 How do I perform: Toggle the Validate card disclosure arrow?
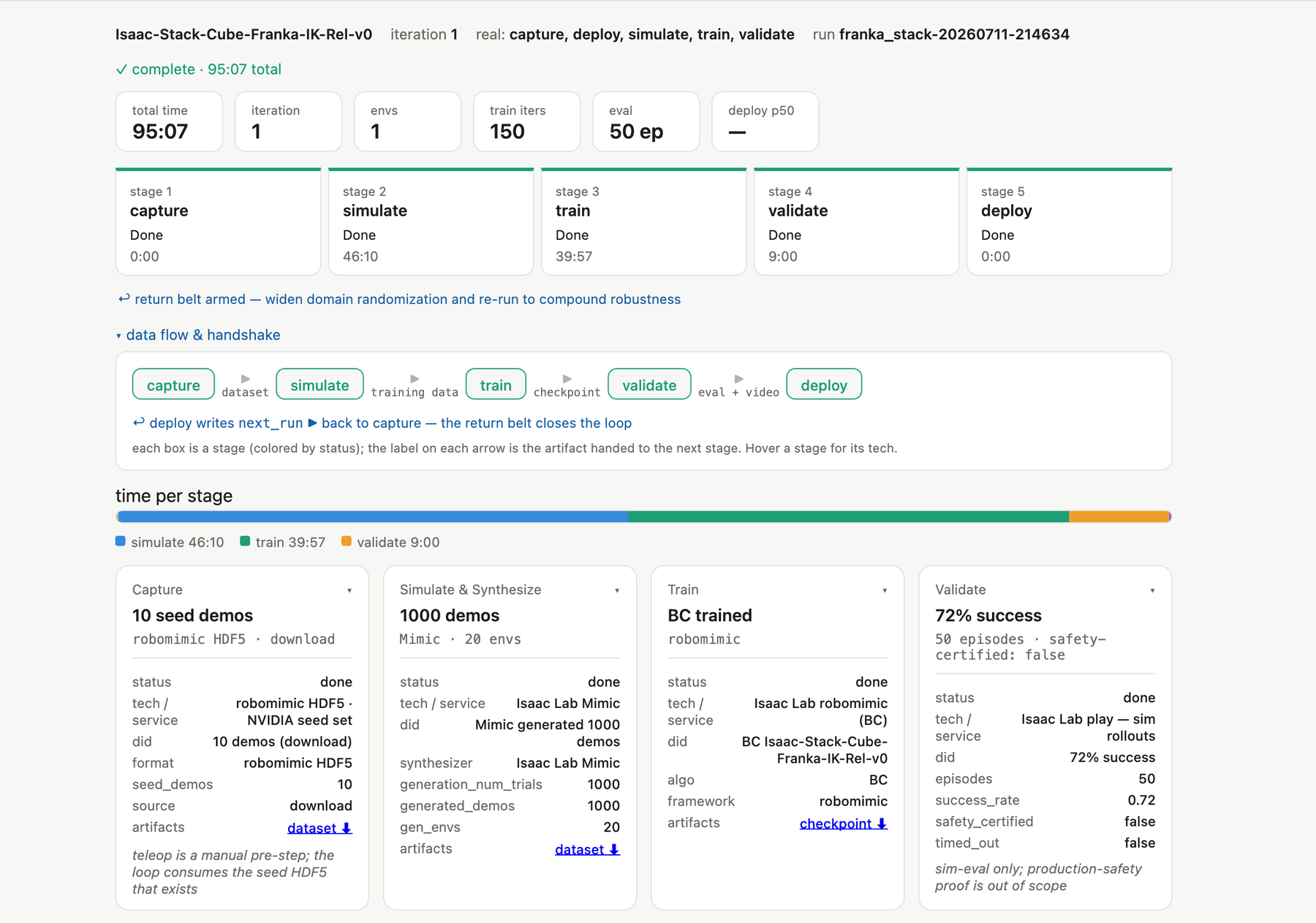(1152, 590)
